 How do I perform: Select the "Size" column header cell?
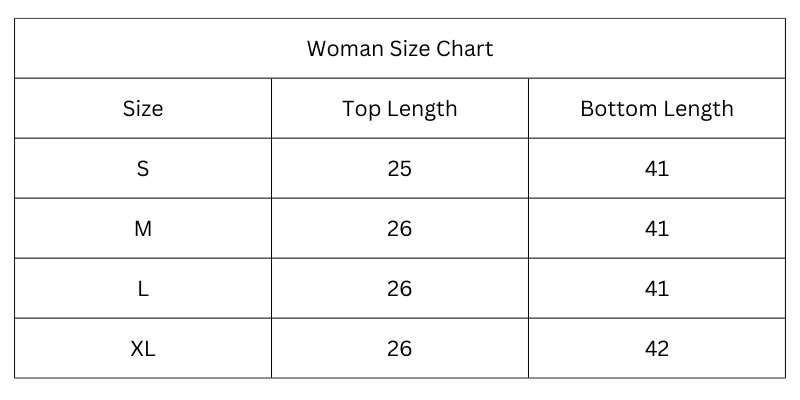143,108
